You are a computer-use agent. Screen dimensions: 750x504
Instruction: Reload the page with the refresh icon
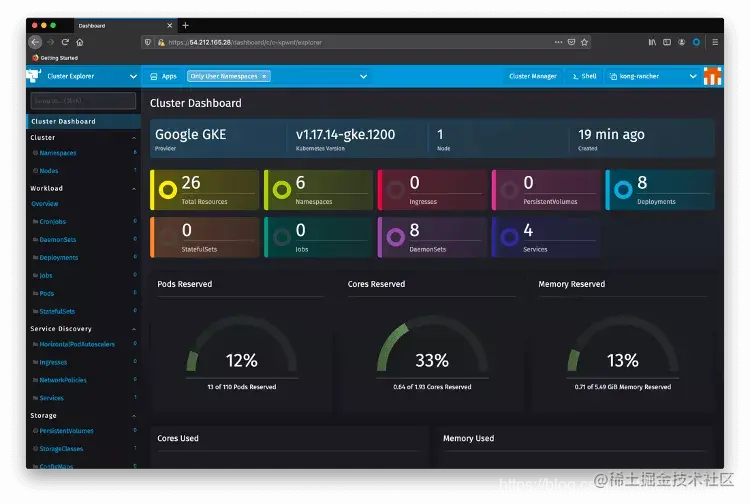65,42
